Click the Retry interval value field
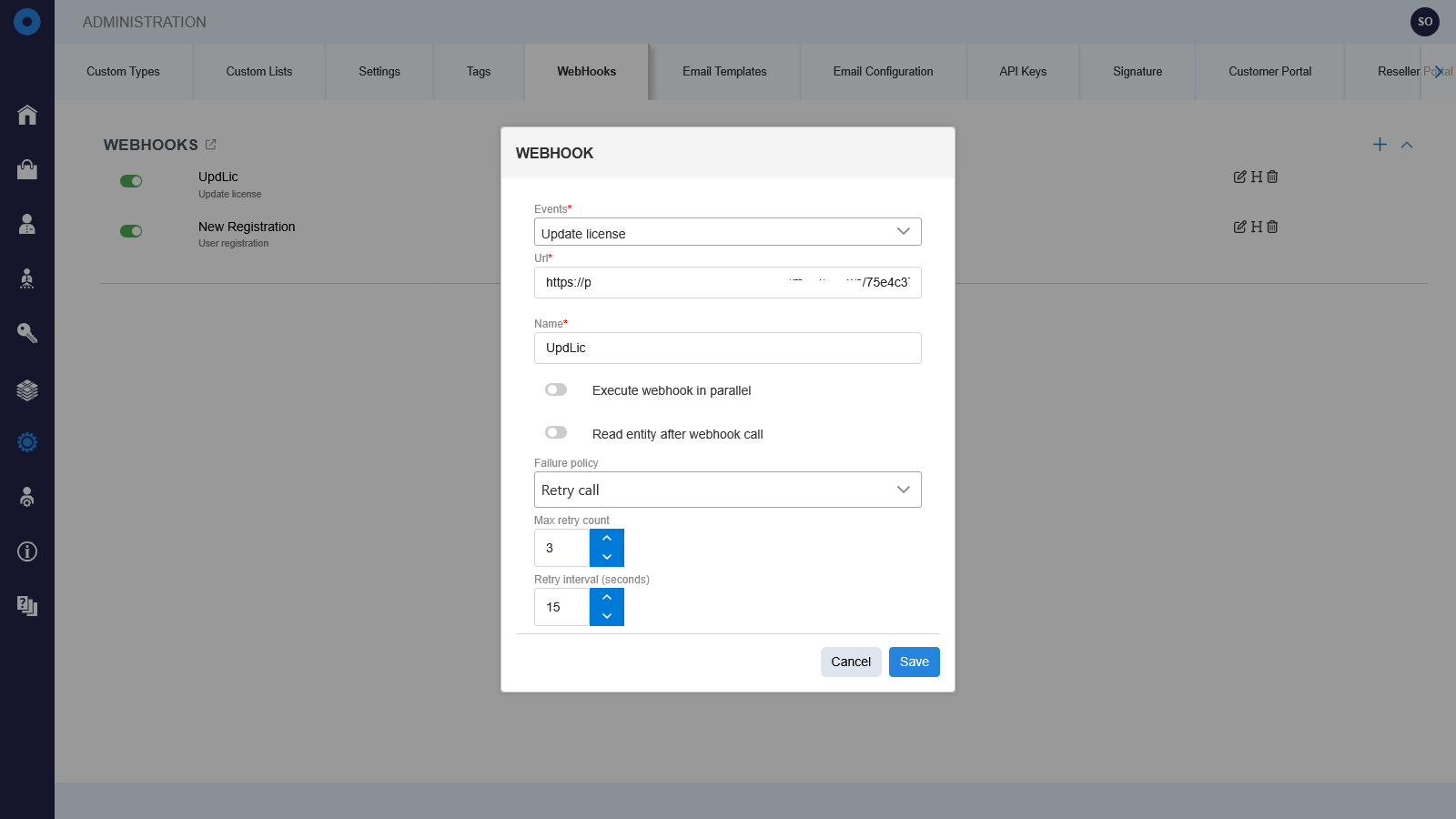Screen dimensions: 1456x819 [561, 607]
